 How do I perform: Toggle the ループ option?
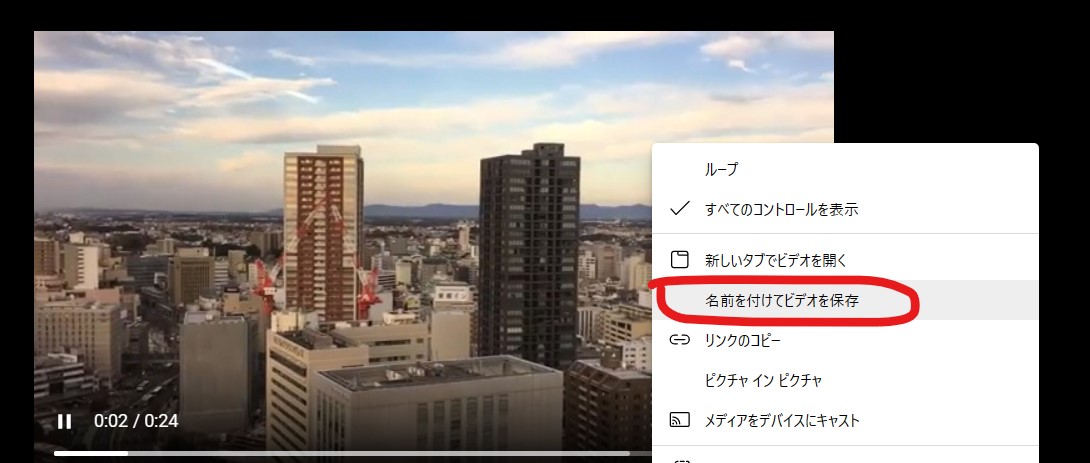(x=845, y=169)
